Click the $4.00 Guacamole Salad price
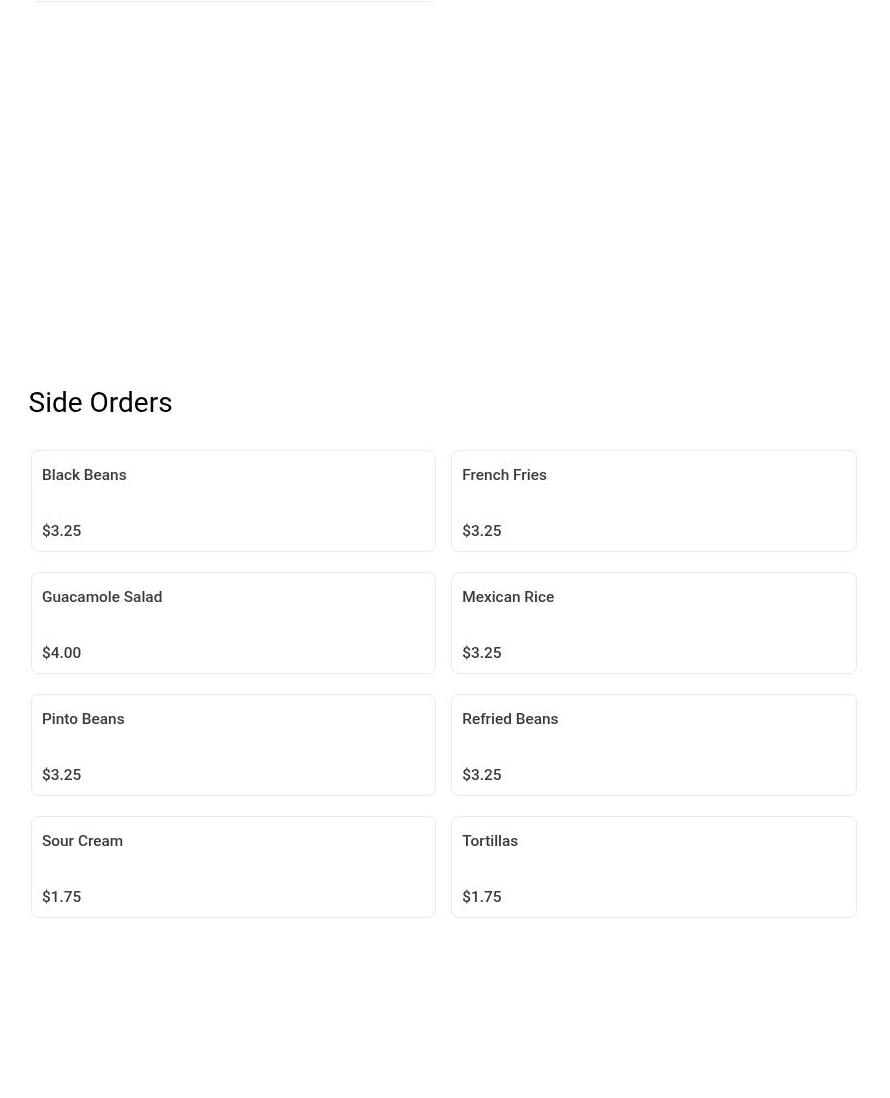Viewport: 890px width, 1098px height. [62, 653]
